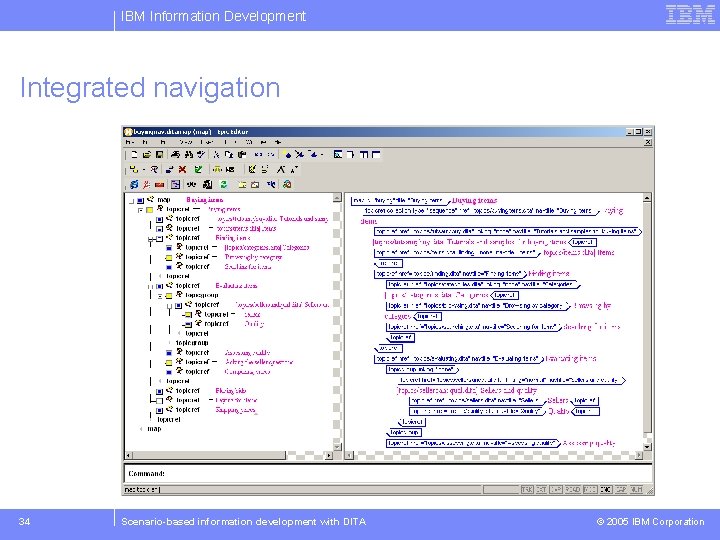Click the Cut scissors toolbar icon
This screenshot has height=540, width=720.
pos(216,155)
